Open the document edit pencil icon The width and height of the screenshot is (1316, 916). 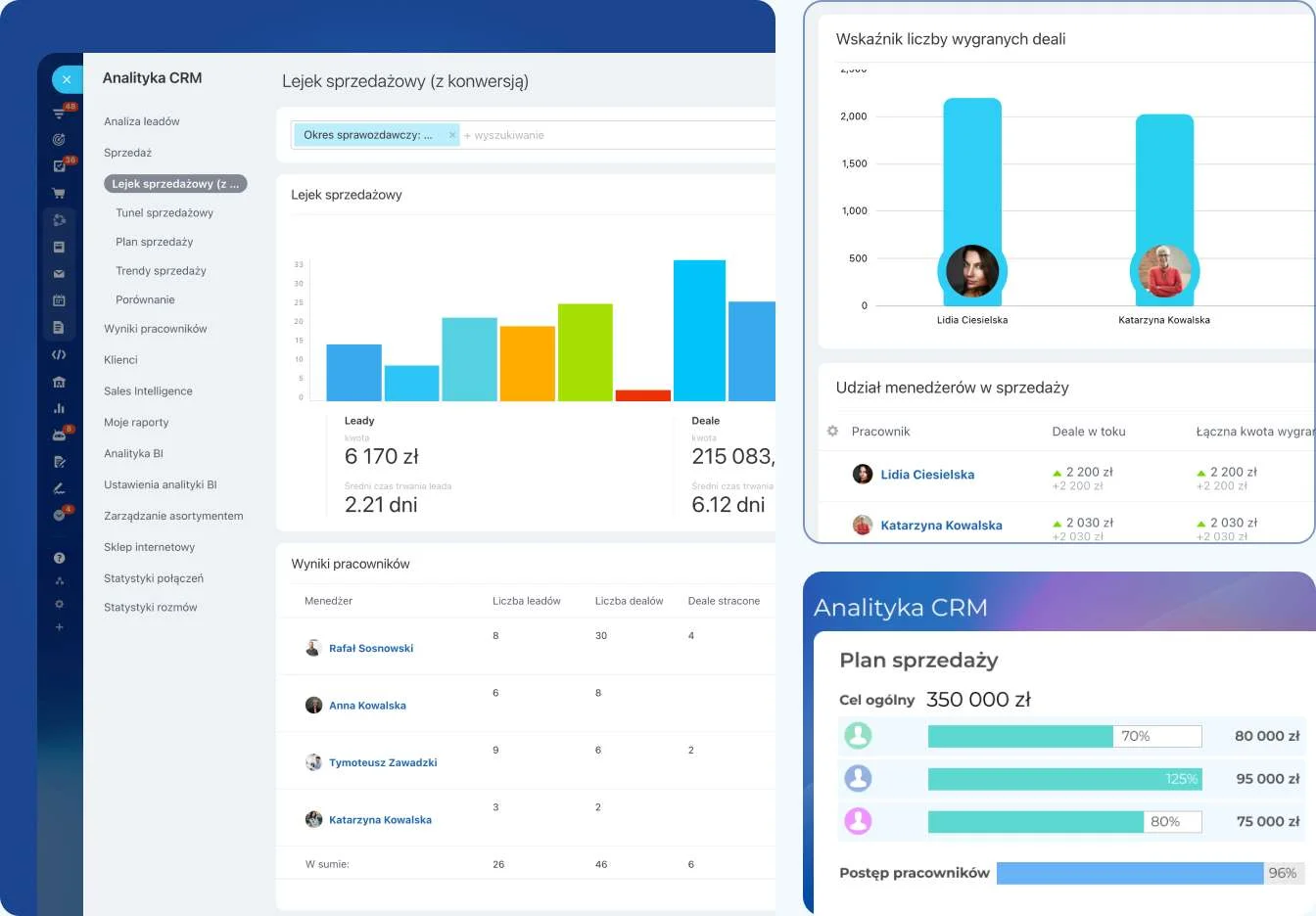(x=59, y=462)
